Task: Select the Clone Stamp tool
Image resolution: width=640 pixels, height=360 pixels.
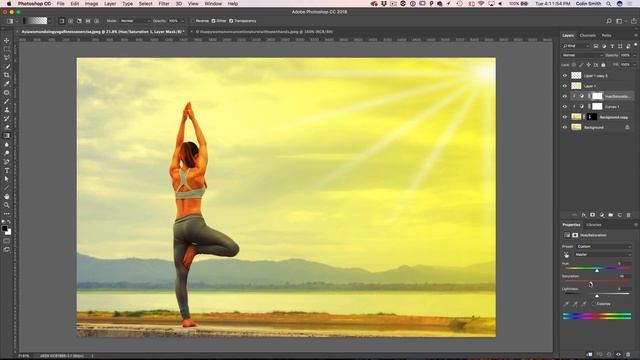Action: tap(7, 110)
